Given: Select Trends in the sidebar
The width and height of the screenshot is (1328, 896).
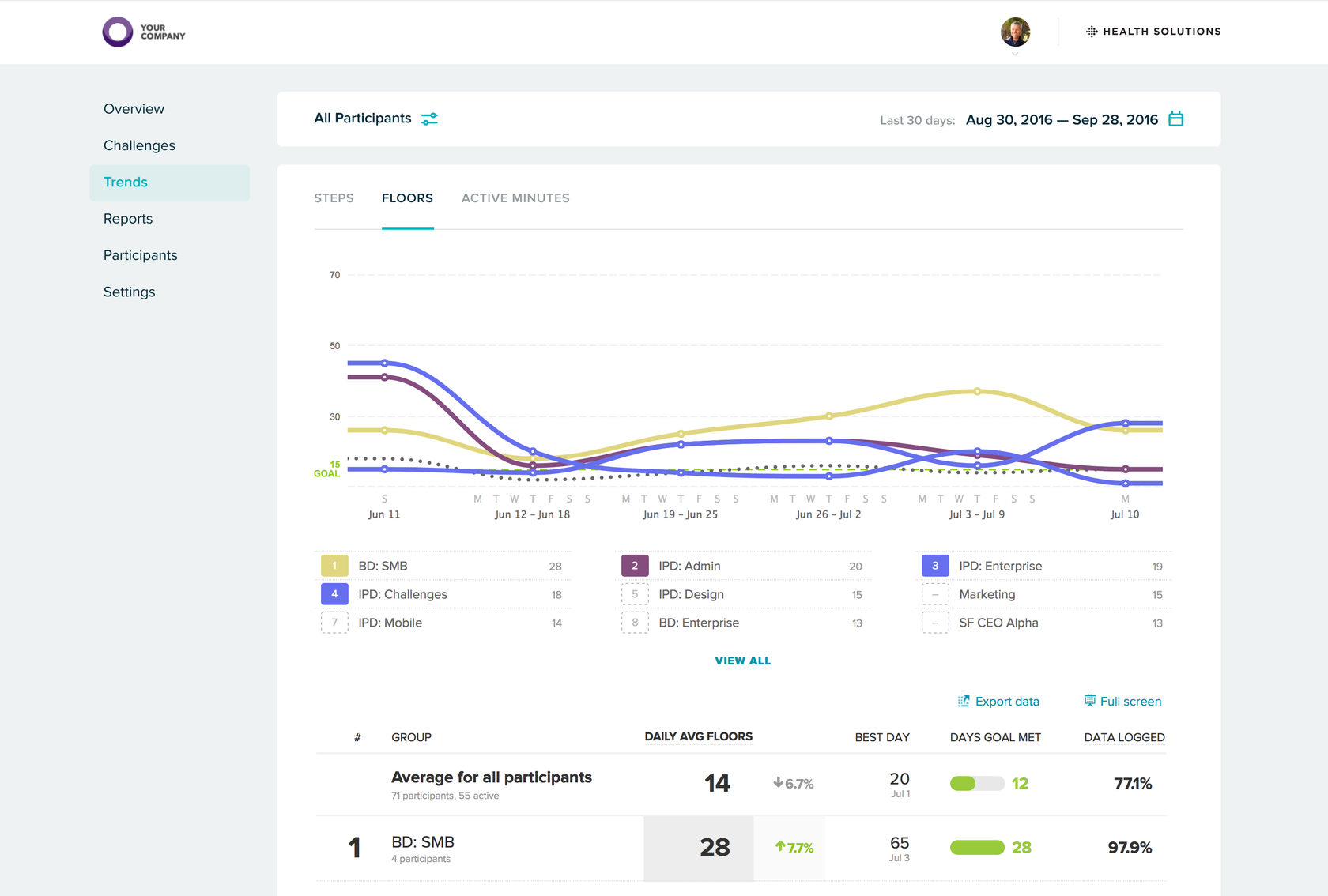Looking at the screenshot, I should (169, 183).
